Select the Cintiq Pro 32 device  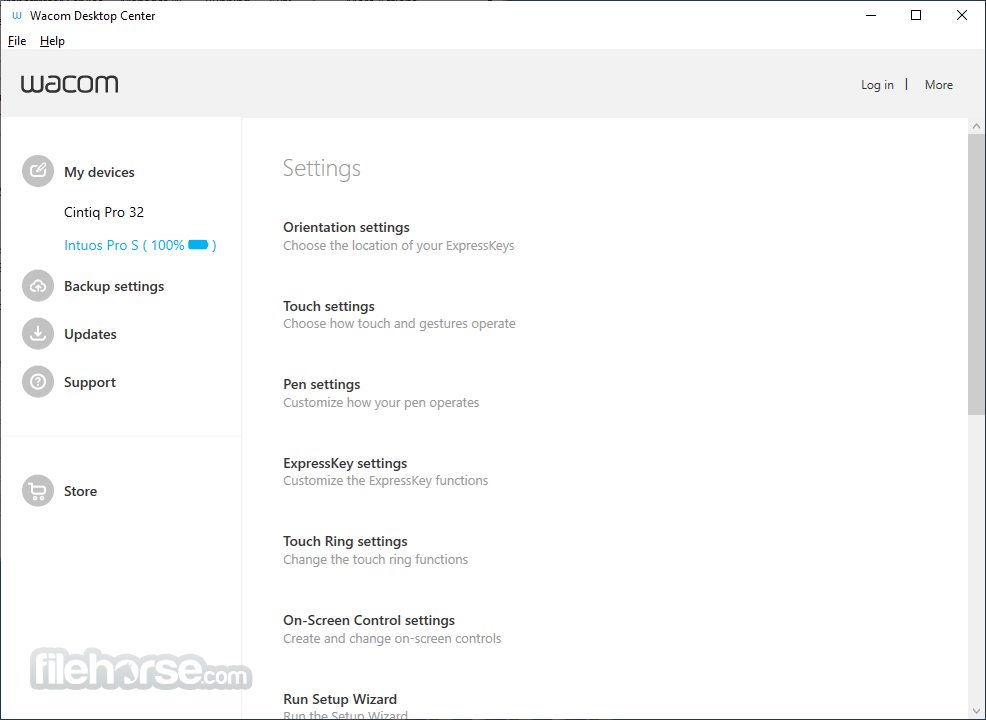pyautogui.click(x=104, y=213)
